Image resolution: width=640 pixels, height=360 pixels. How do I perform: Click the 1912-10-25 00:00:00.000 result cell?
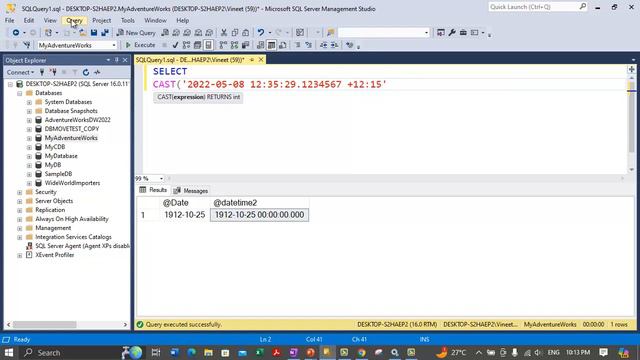(259, 215)
